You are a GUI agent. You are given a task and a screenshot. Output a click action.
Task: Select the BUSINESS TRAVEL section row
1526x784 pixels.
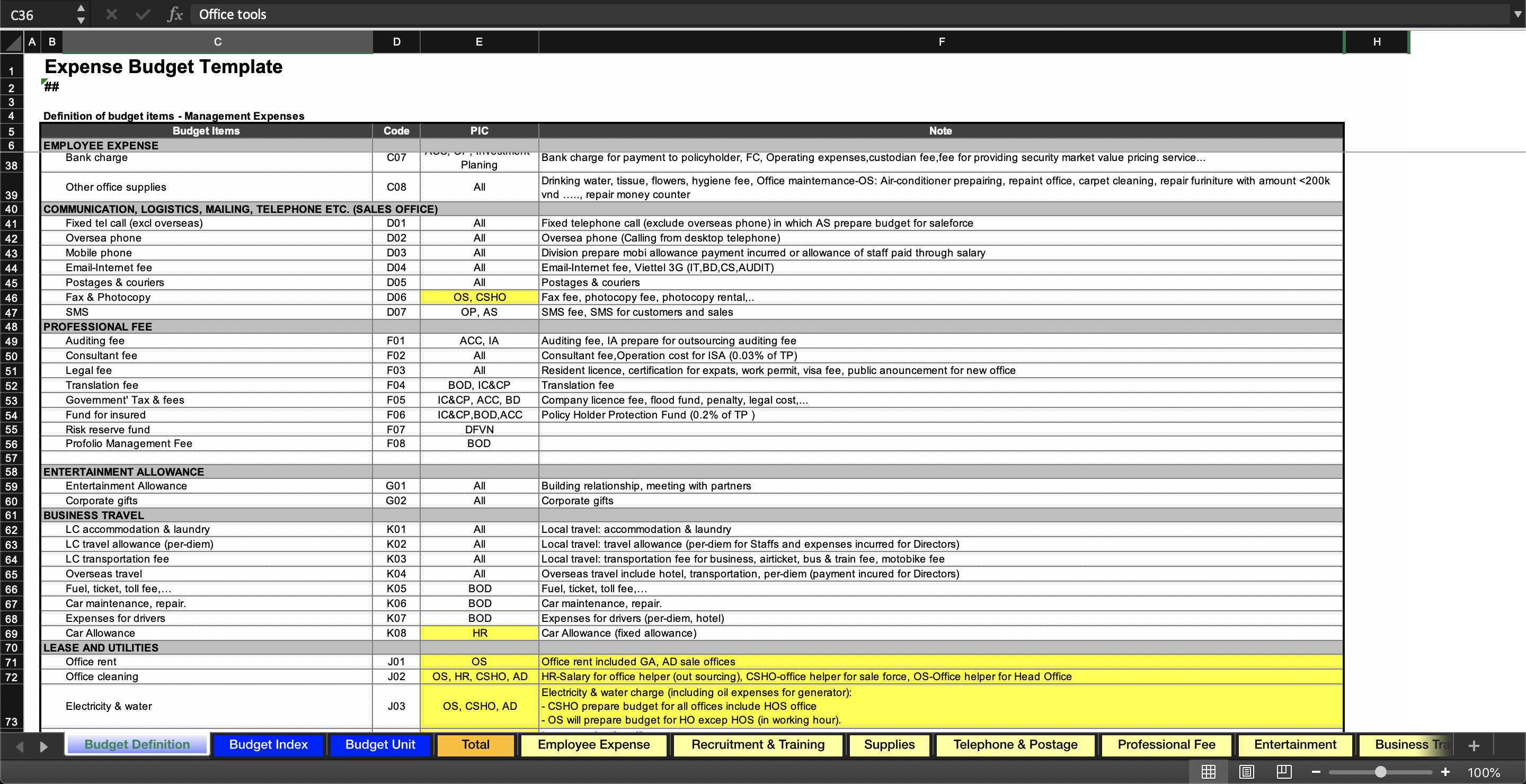[692, 515]
